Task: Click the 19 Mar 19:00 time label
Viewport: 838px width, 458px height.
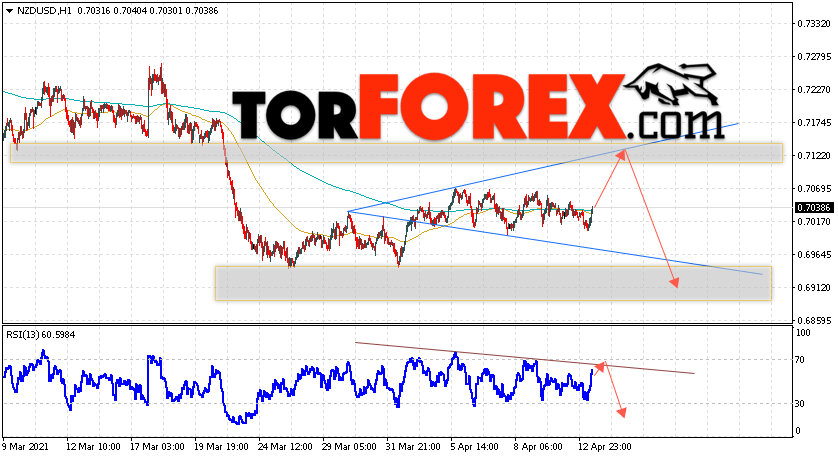Action: pyautogui.click(x=221, y=447)
